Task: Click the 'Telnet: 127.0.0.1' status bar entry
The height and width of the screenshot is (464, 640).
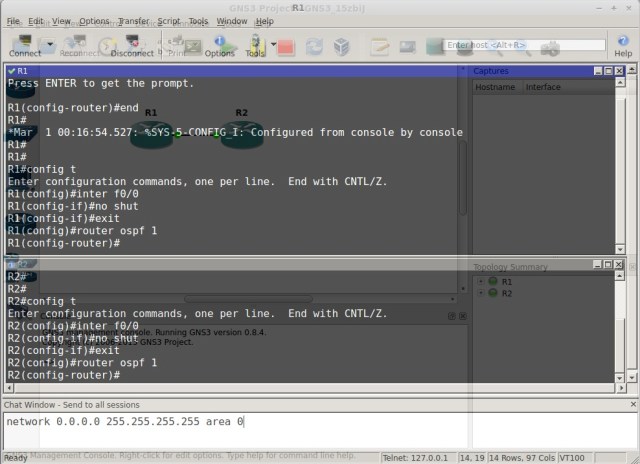Action: 415,458
